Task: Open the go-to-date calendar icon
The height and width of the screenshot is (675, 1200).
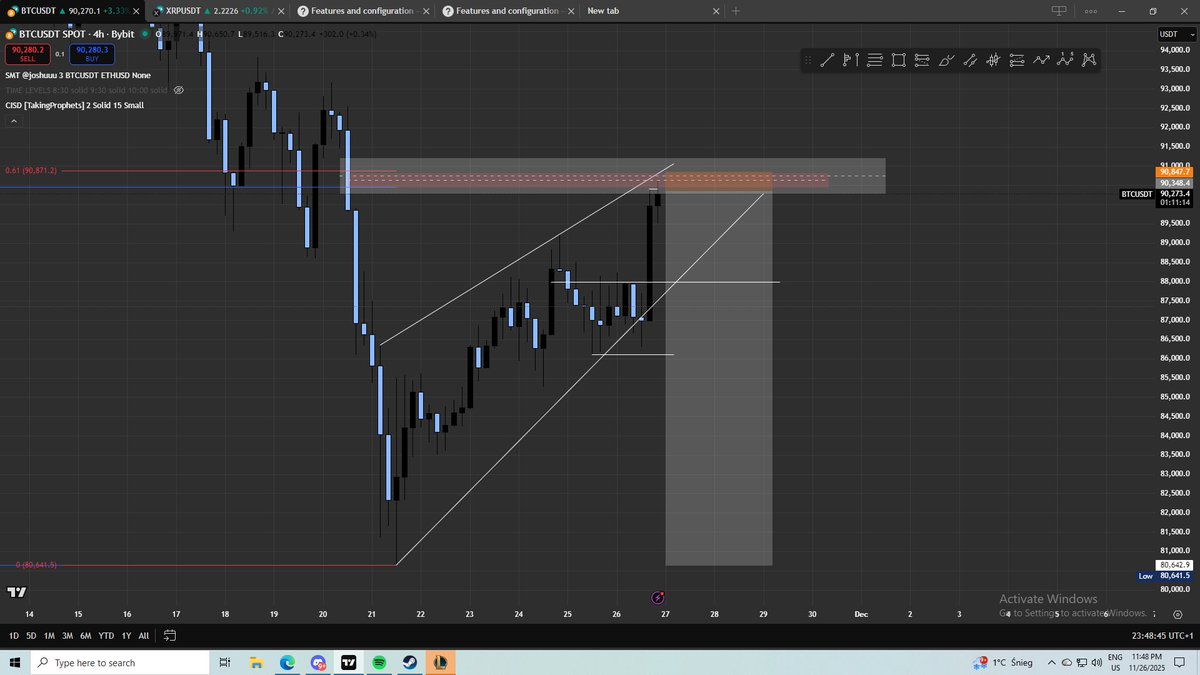Action: pos(170,636)
